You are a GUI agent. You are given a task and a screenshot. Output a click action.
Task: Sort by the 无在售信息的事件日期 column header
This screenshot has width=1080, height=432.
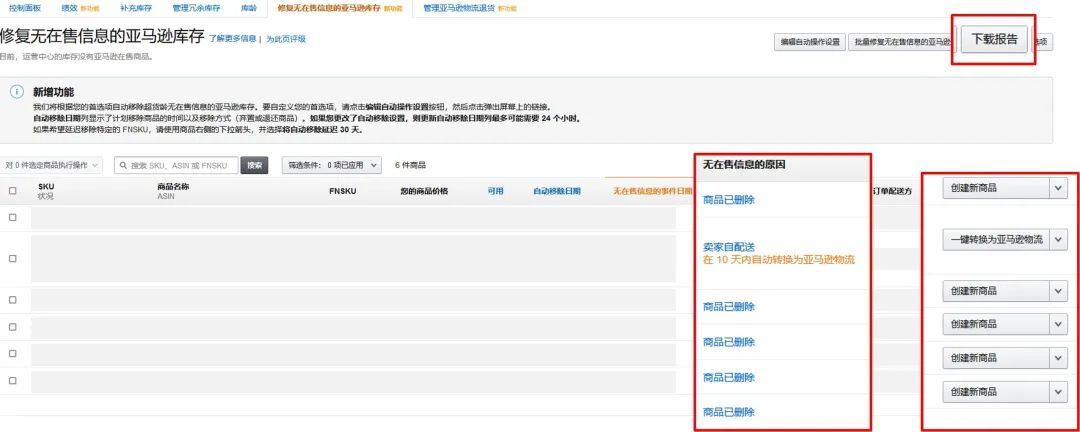coord(652,191)
